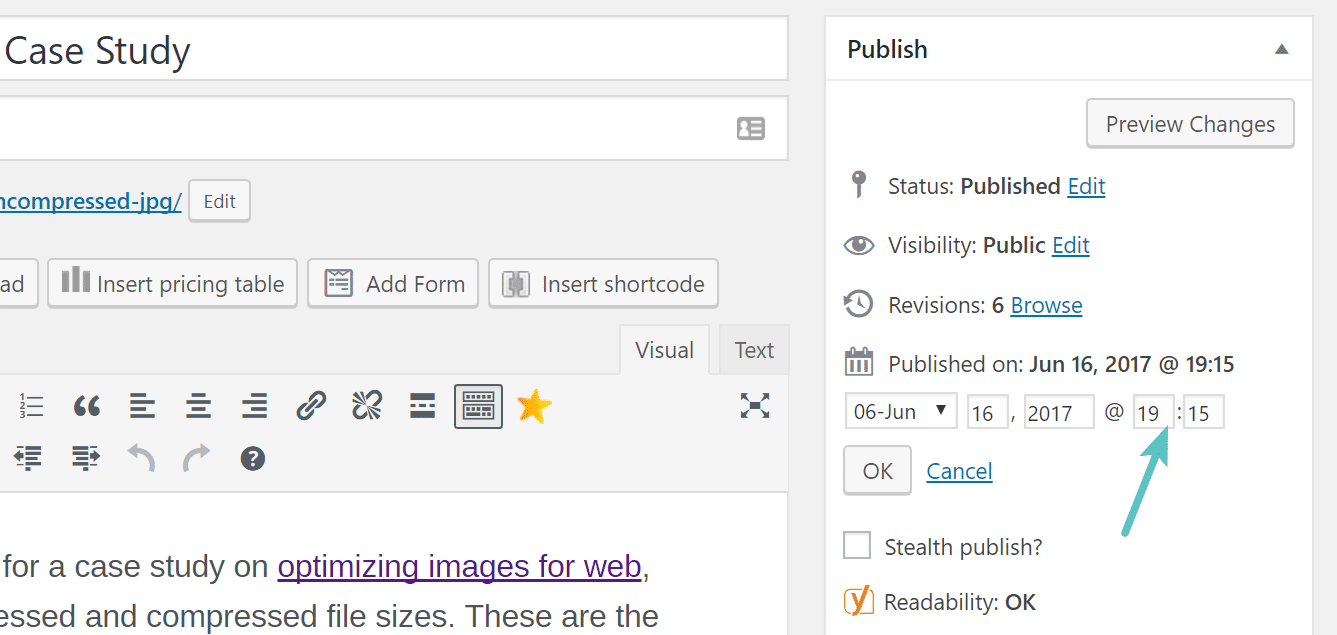Enable the Stealth publish checkbox
This screenshot has height=635, width=1337.
coord(857,546)
